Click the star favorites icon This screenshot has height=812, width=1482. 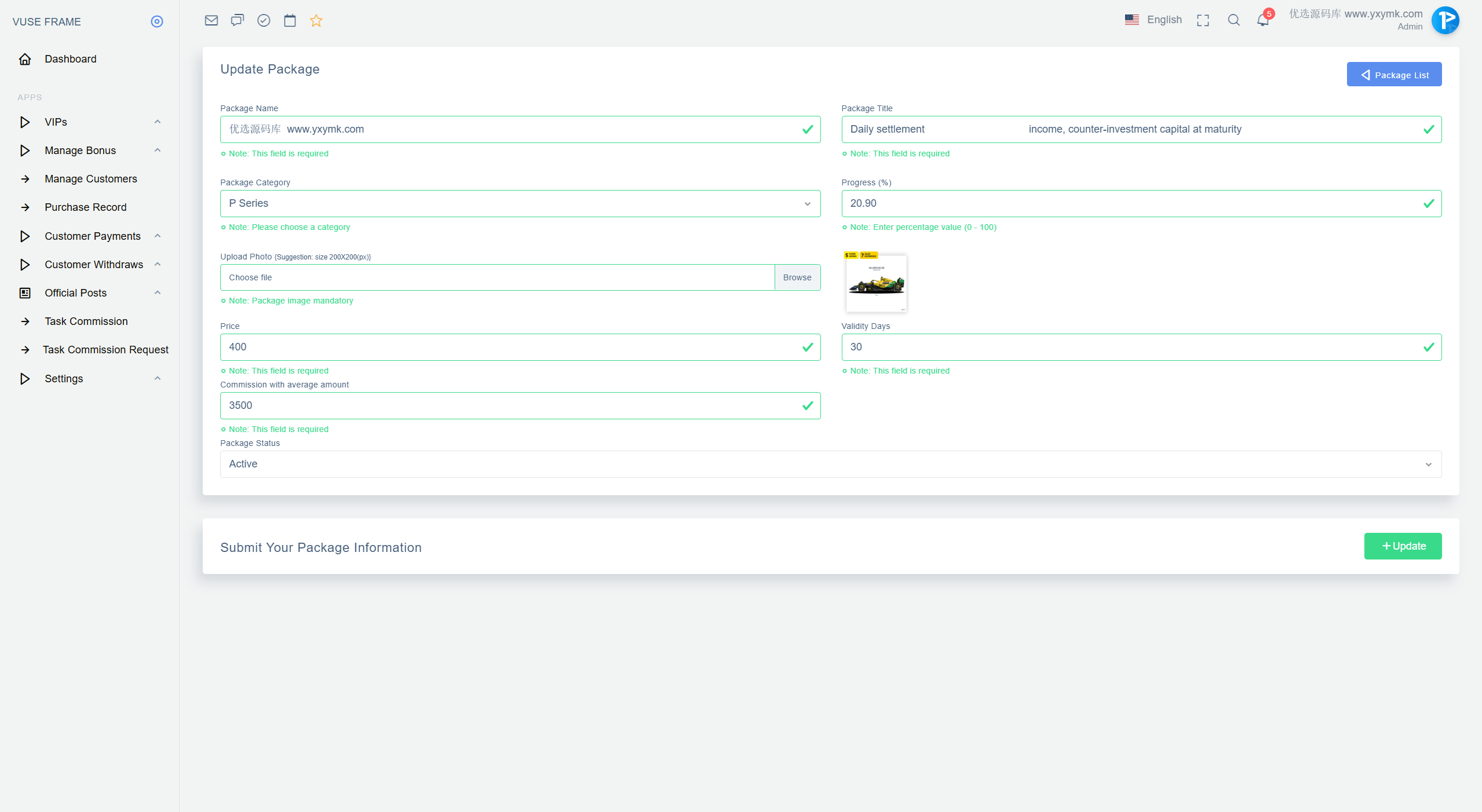pos(316,20)
